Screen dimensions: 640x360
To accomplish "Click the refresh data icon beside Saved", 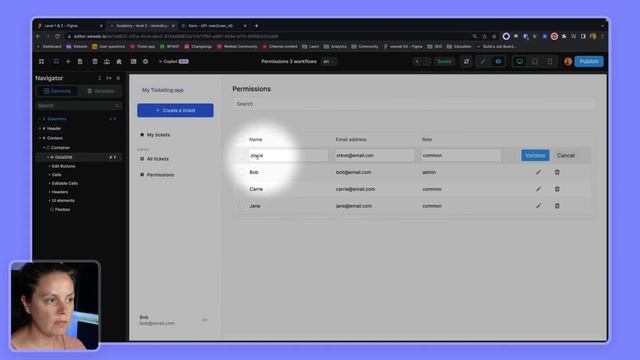I will 467,61.
